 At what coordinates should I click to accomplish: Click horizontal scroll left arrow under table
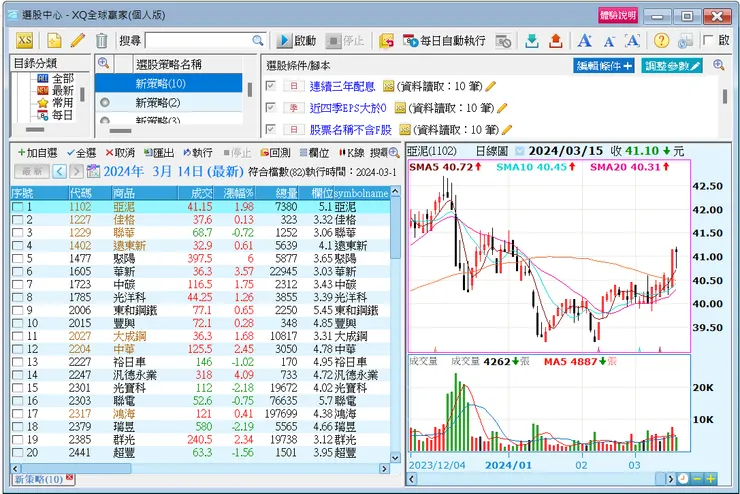pyautogui.click(x=16, y=469)
